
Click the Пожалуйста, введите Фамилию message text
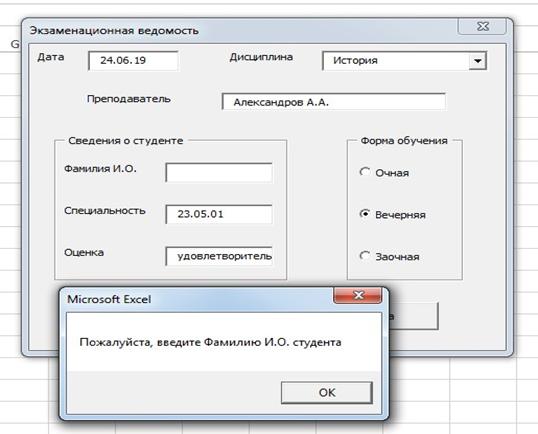210,342
